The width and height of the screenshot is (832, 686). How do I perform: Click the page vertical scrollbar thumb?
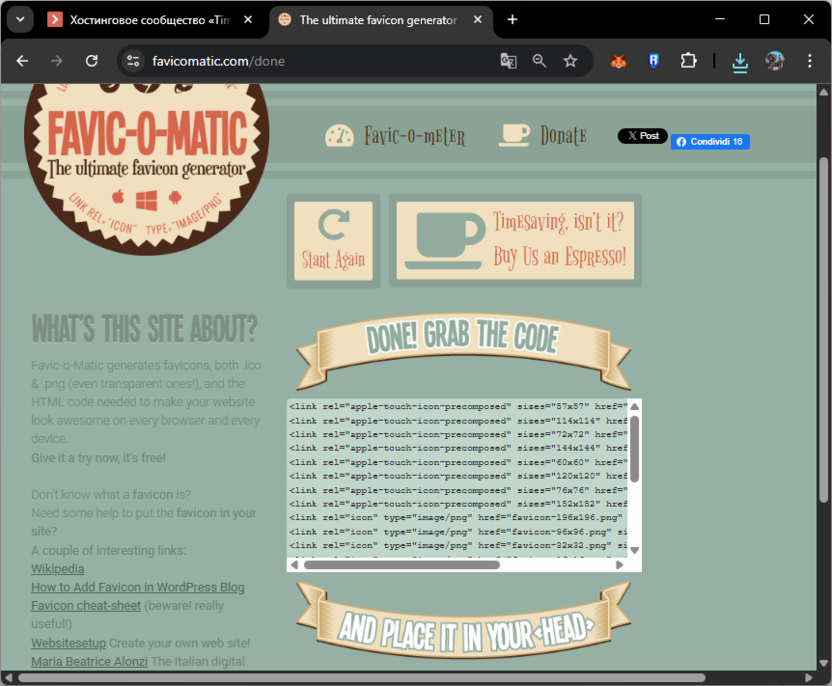coord(824,330)
